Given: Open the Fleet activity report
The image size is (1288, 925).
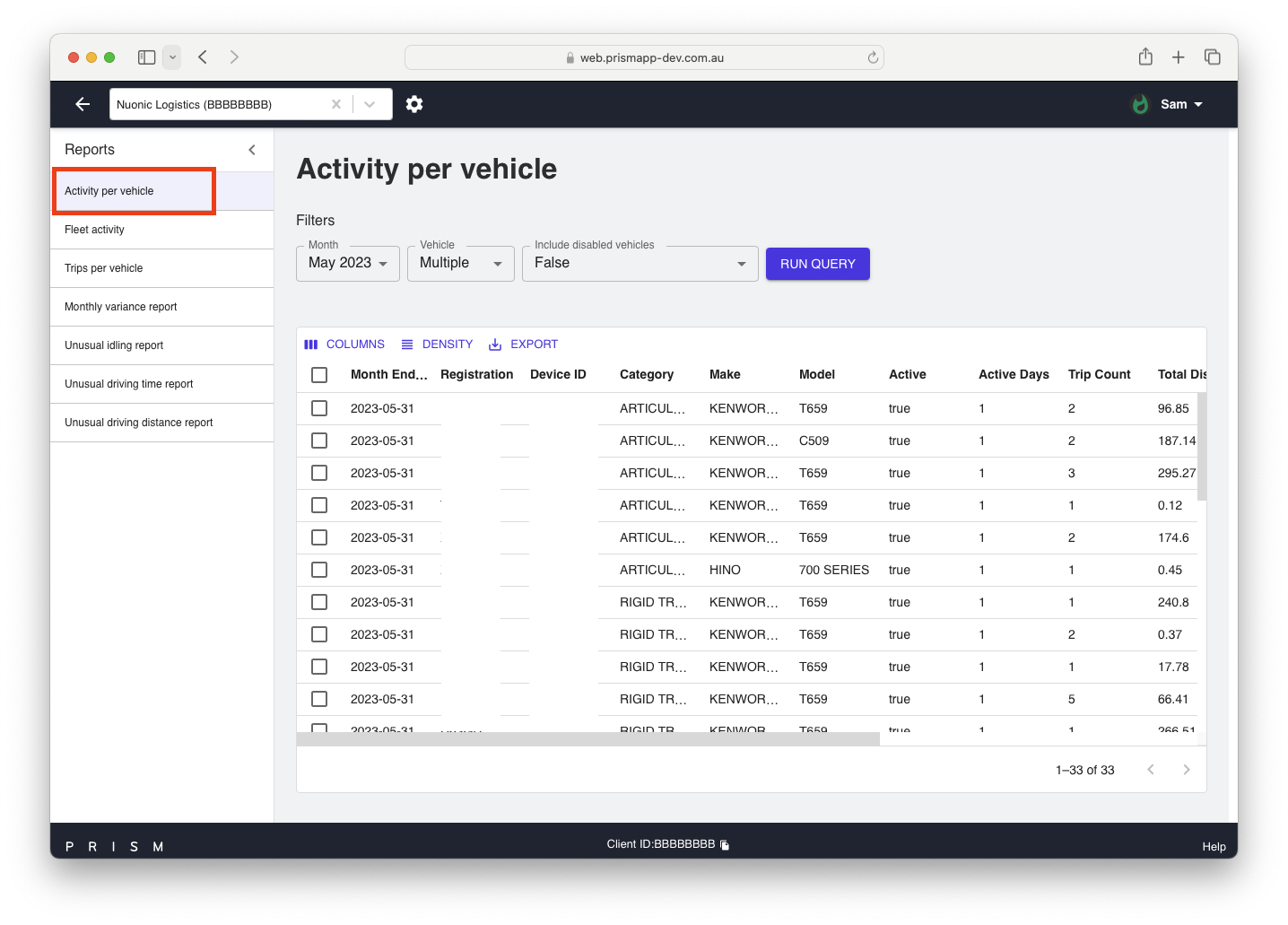Looking at the screenshot, I should pos(95,230).
